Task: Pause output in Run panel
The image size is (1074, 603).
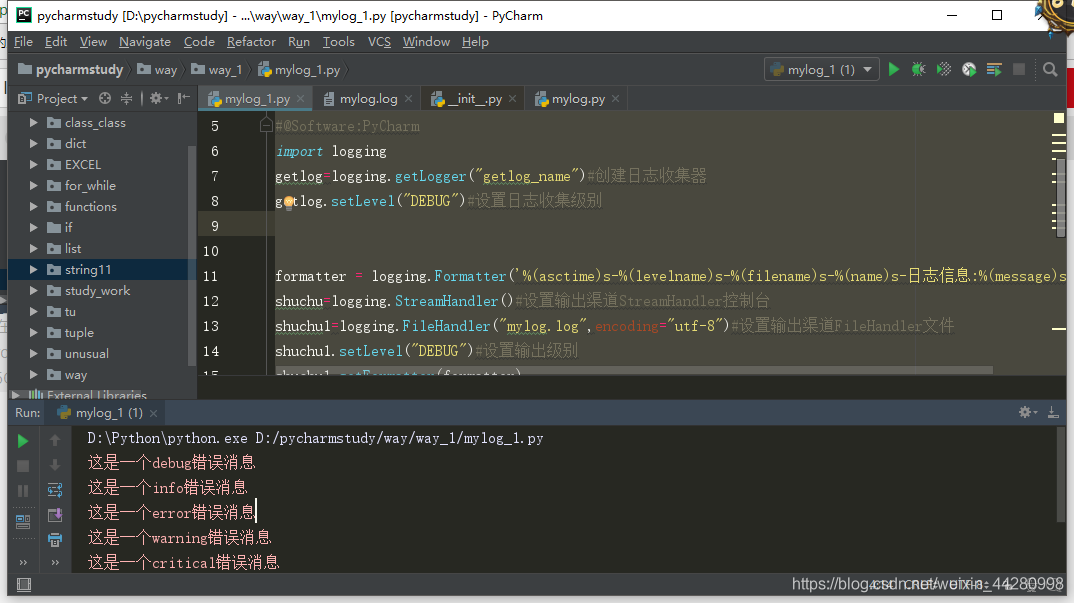Action: click(x=23, y=491)
